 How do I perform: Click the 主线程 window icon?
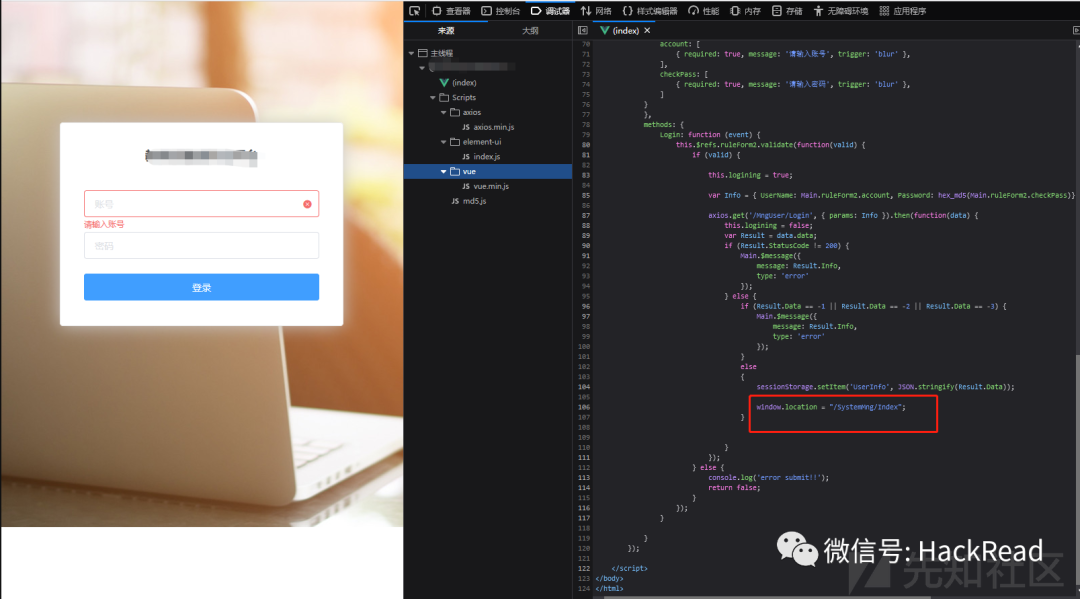coord(423,53)
